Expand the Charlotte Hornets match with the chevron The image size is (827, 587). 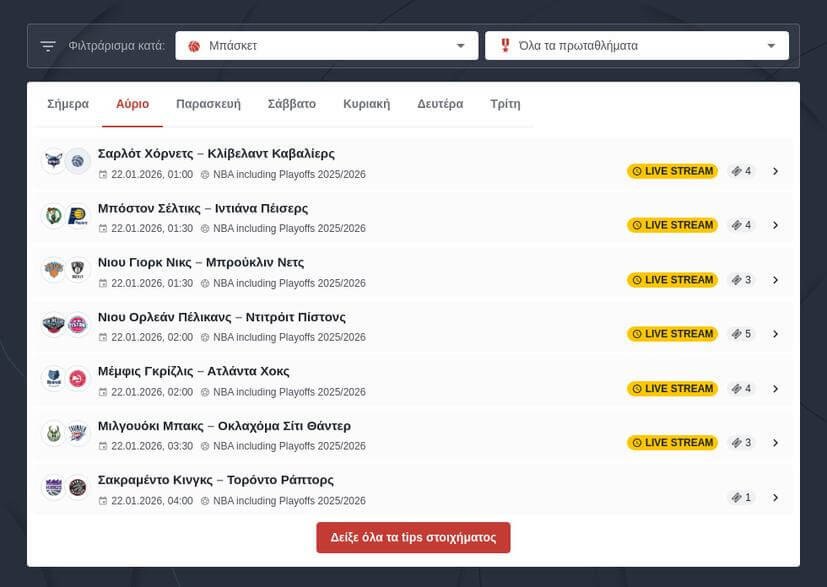coord(775,171)
